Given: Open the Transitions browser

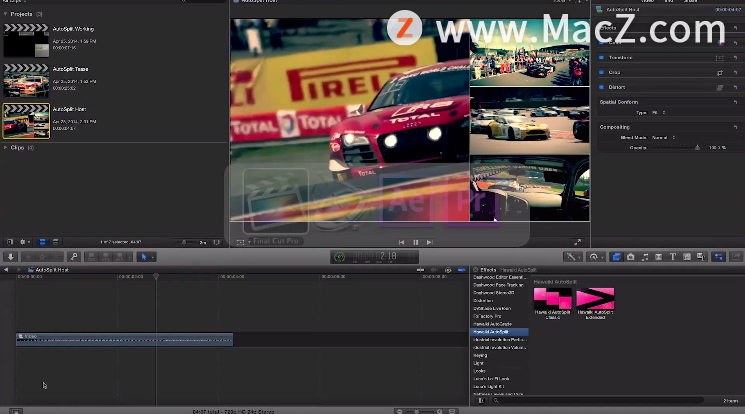Looking at the screenshot, I should click(659, 257).
